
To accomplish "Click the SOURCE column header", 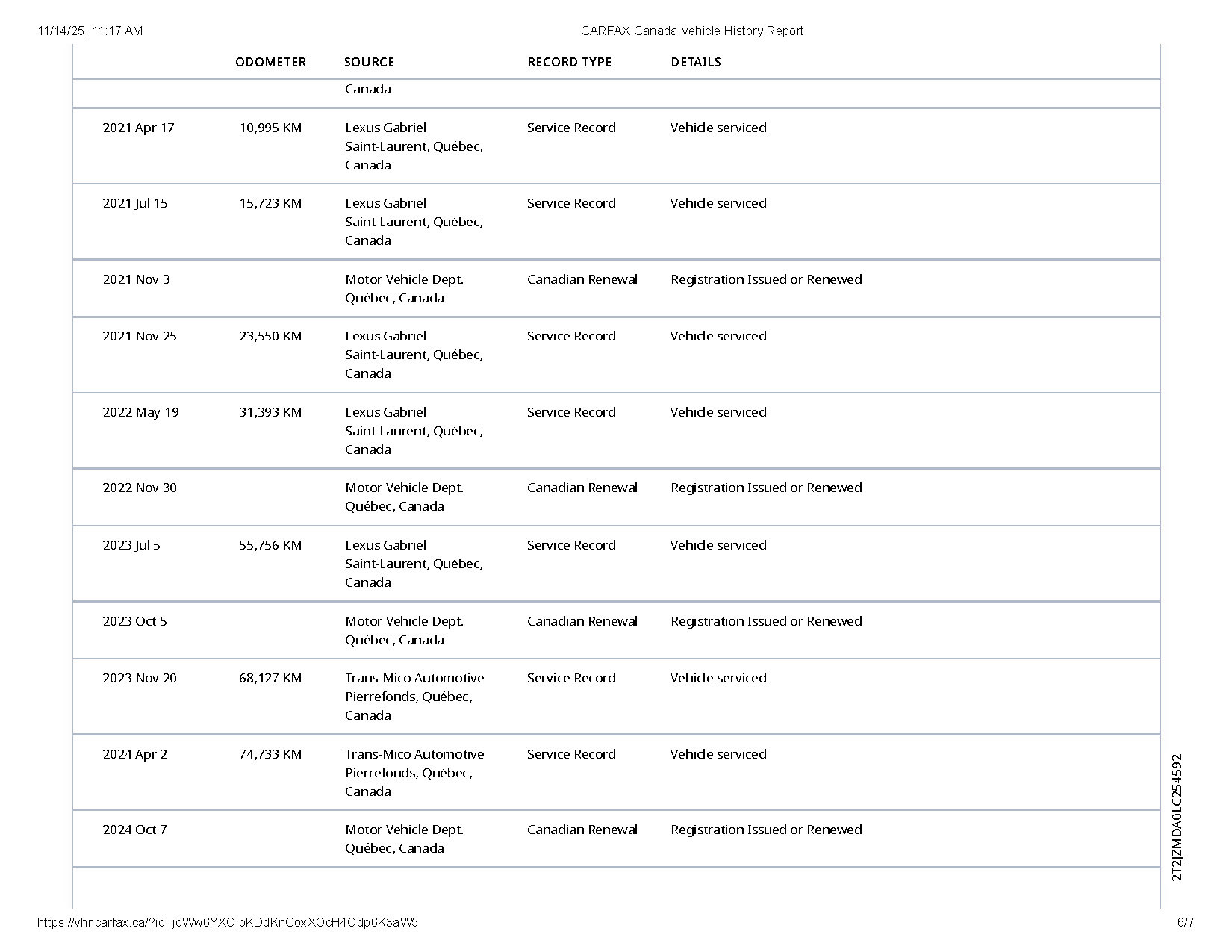I will coord(369,62).
